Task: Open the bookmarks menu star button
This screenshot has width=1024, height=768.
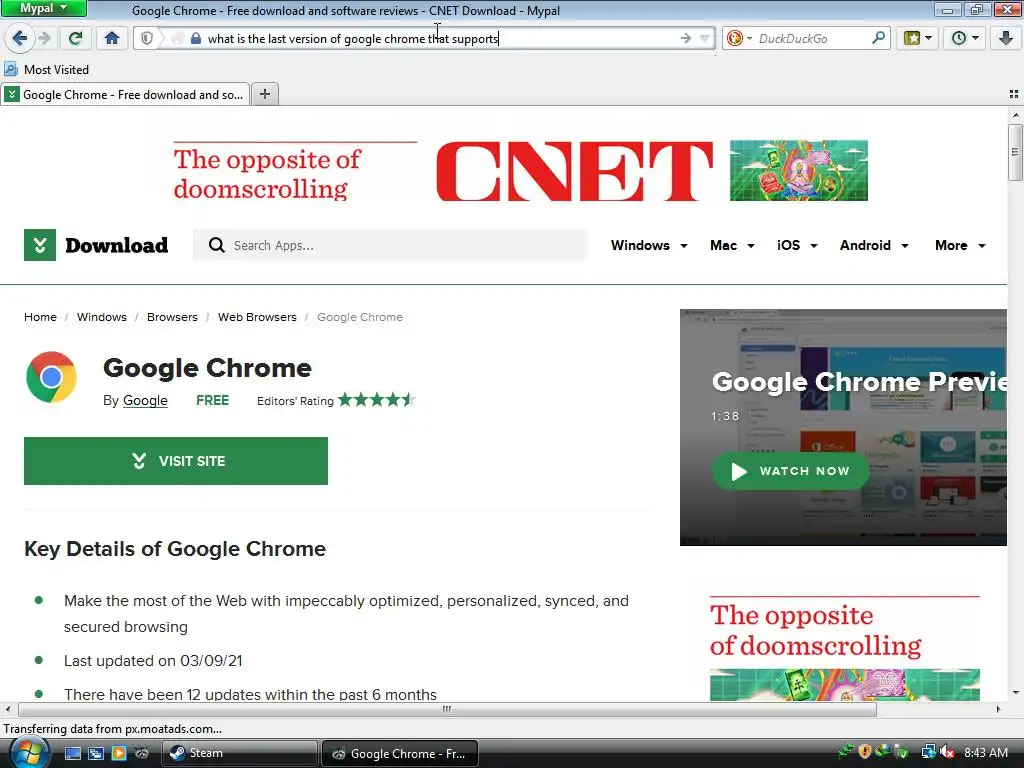Action: [x=918, y=38]
